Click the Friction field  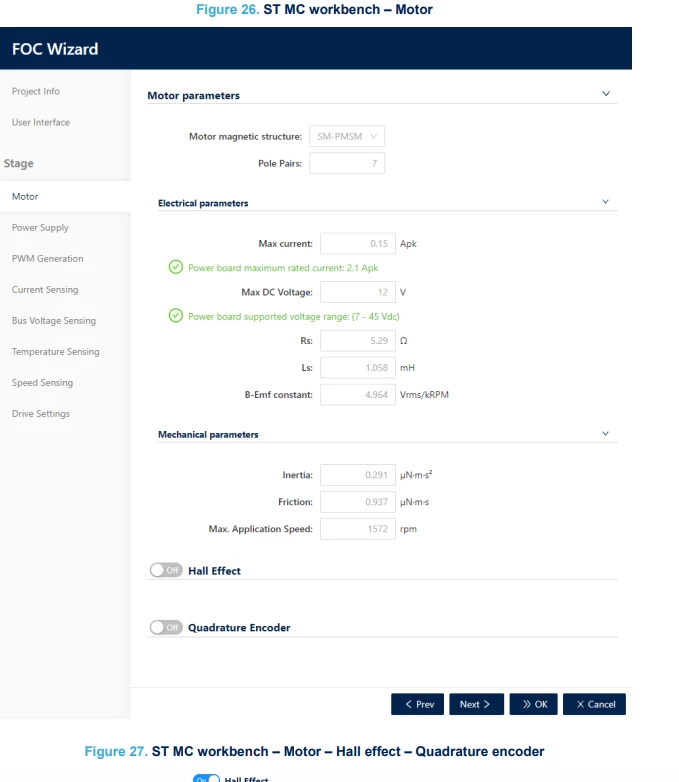[x=358, y=502]
